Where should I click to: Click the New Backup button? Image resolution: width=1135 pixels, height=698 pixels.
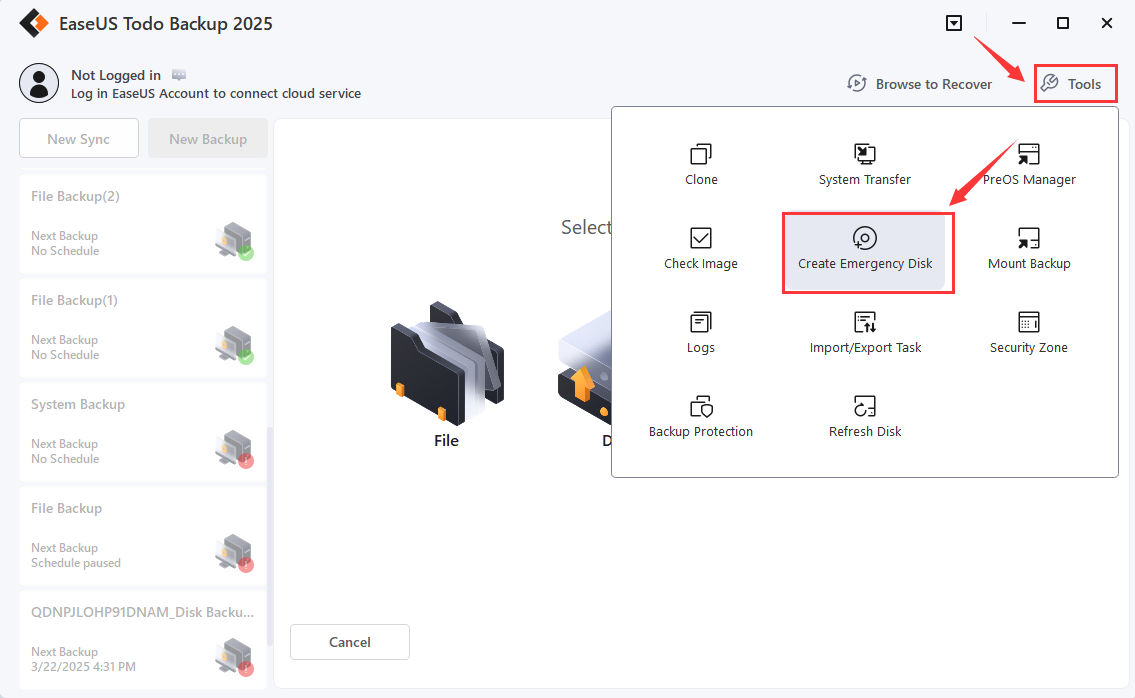pos(208,138)
